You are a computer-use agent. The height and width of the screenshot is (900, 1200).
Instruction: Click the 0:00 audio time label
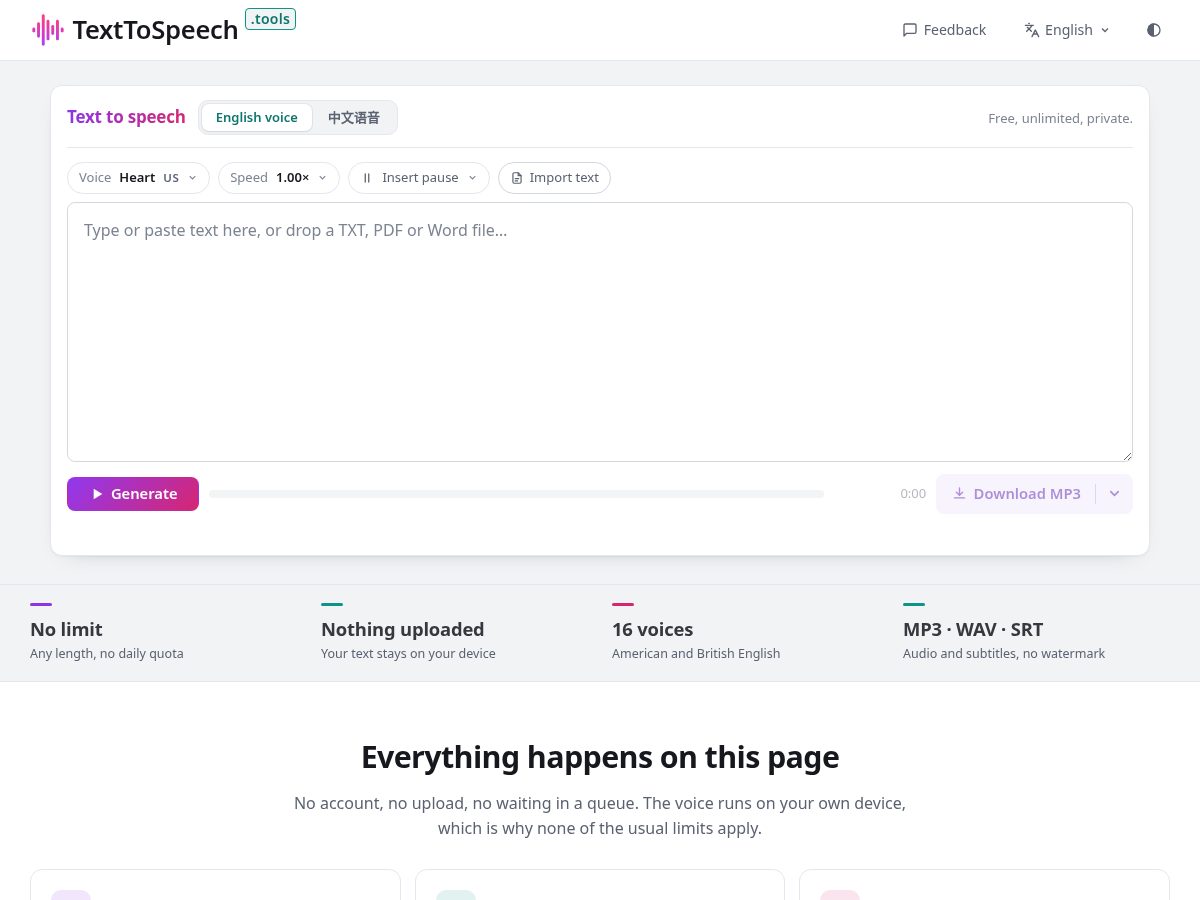point(913,494)
